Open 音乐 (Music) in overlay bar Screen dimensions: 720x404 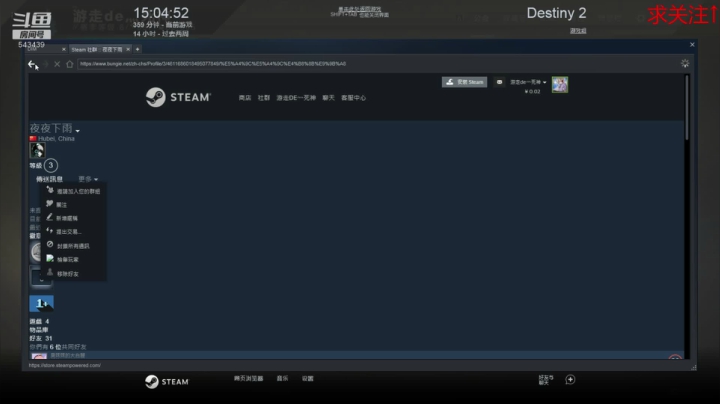point(282,379)
